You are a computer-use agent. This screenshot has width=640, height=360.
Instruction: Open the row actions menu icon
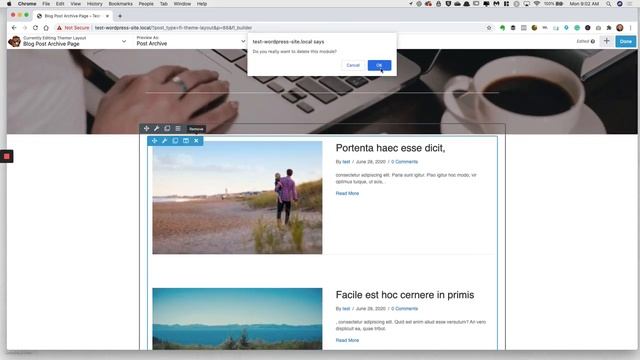[x=178, y=129]
